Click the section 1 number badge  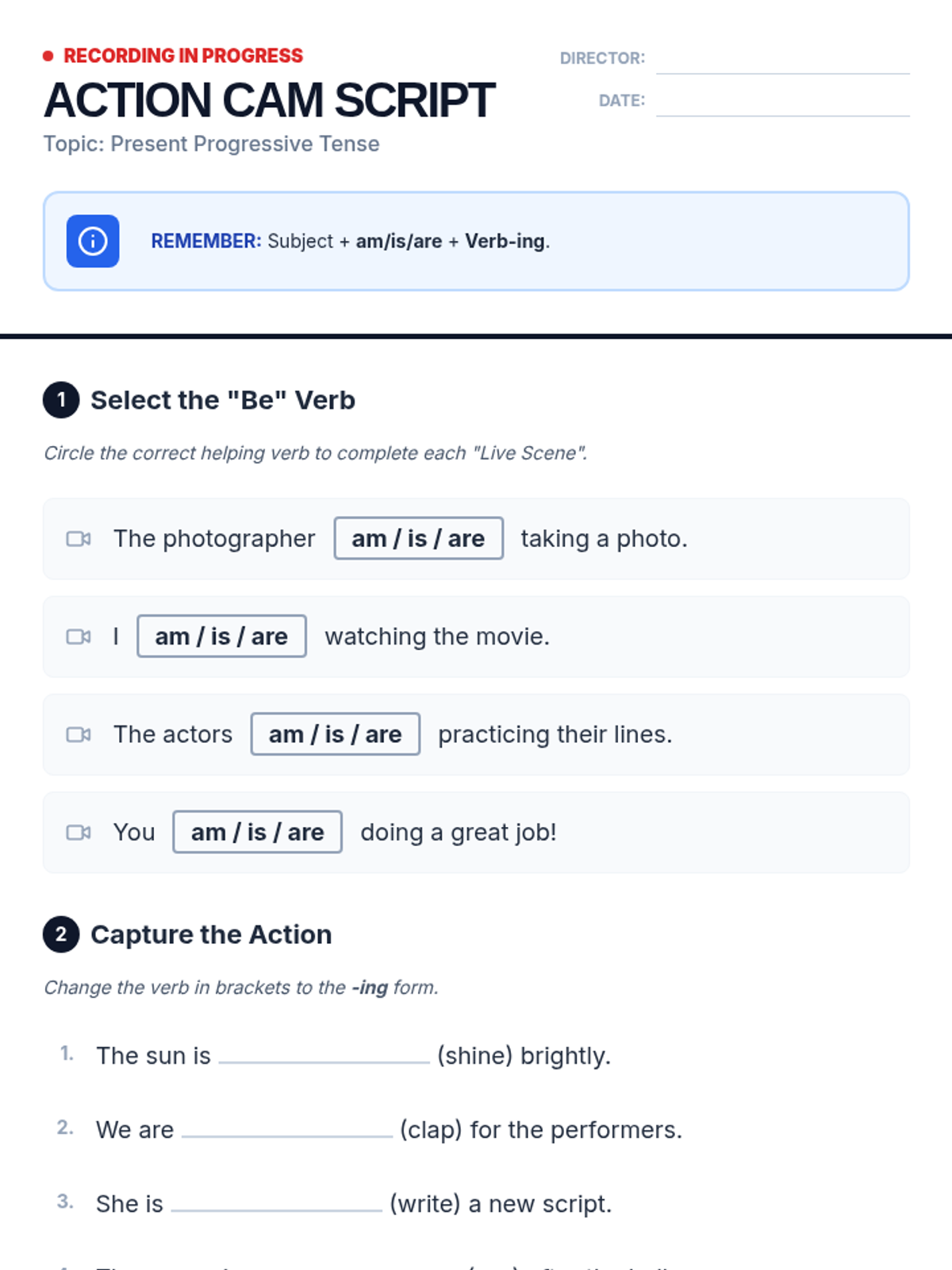61,400
